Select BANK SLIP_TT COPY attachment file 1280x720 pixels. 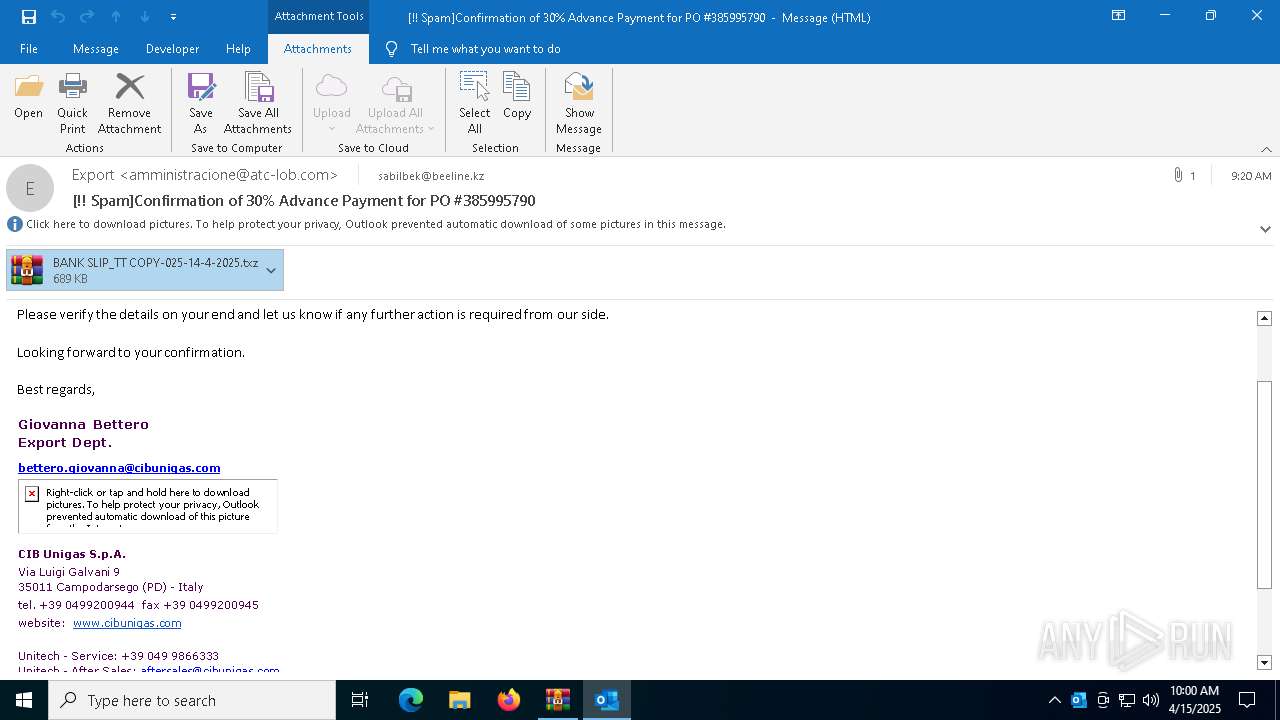(133, 270)
